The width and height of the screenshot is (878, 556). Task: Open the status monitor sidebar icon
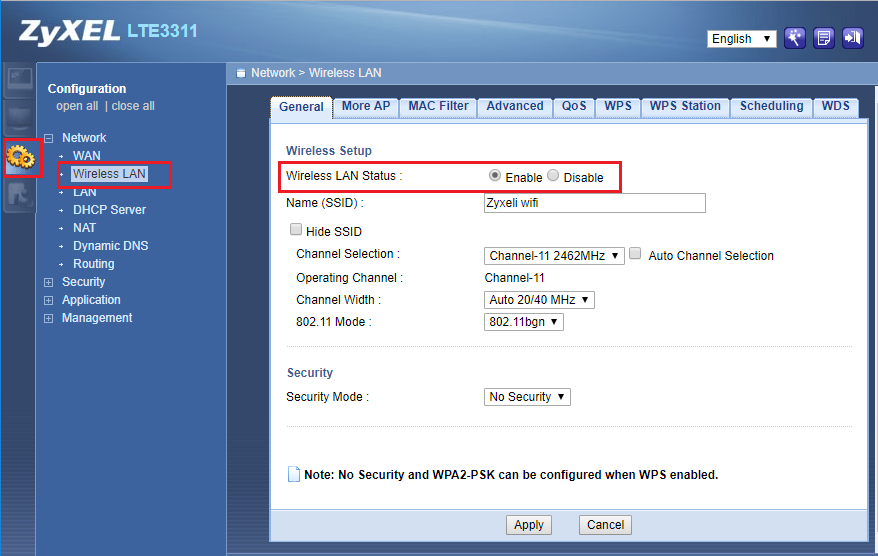19,80
